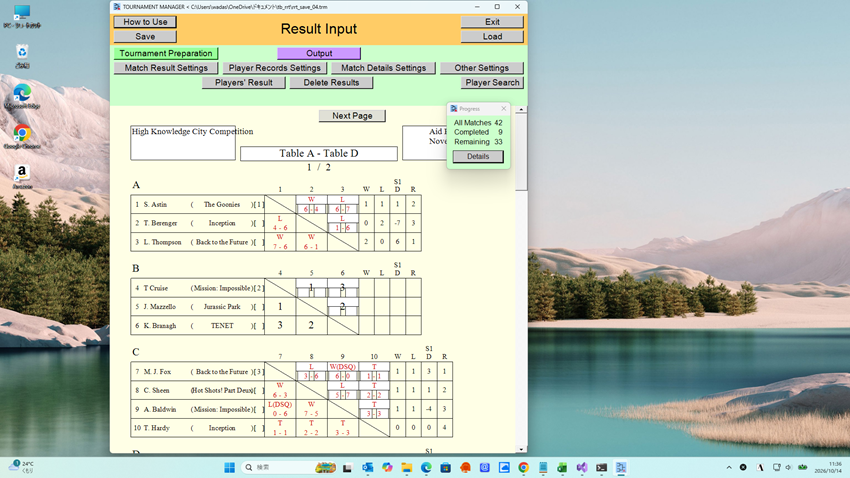The image size is (850, 478).
Task: Click the 'High Knowledge City Competition' title box
Action: [183, 143]
